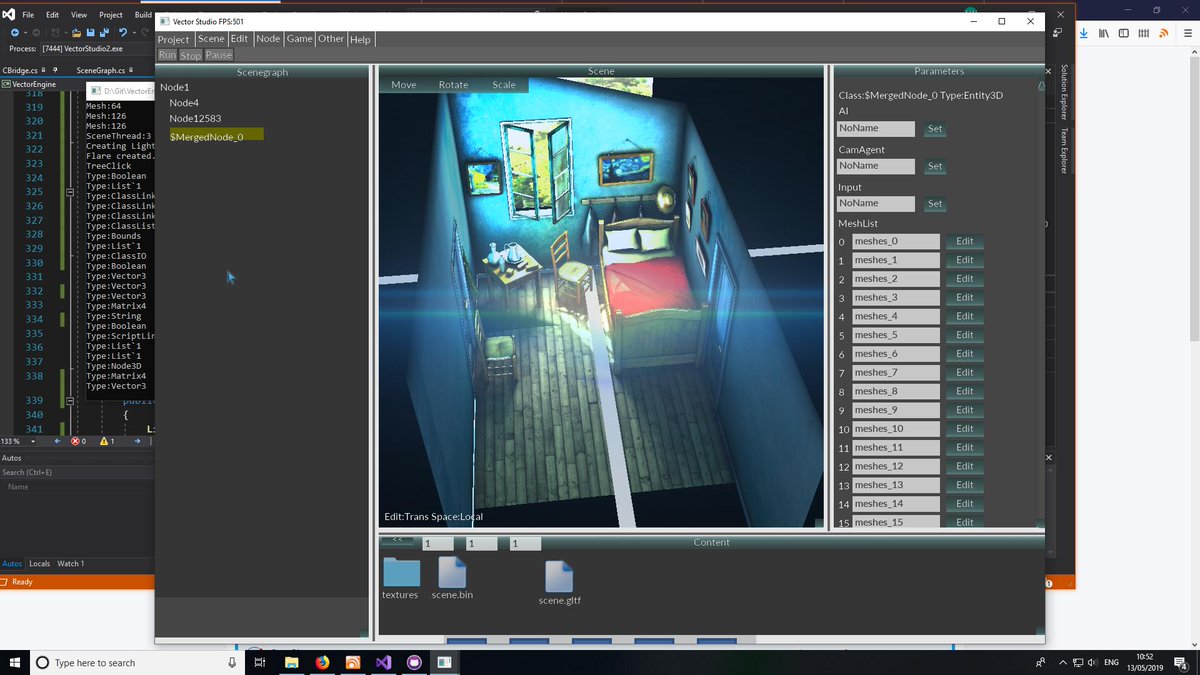Screen dimensions: 1200x675
Task: Click Windows taskbar search box
Action: point(138,662)
